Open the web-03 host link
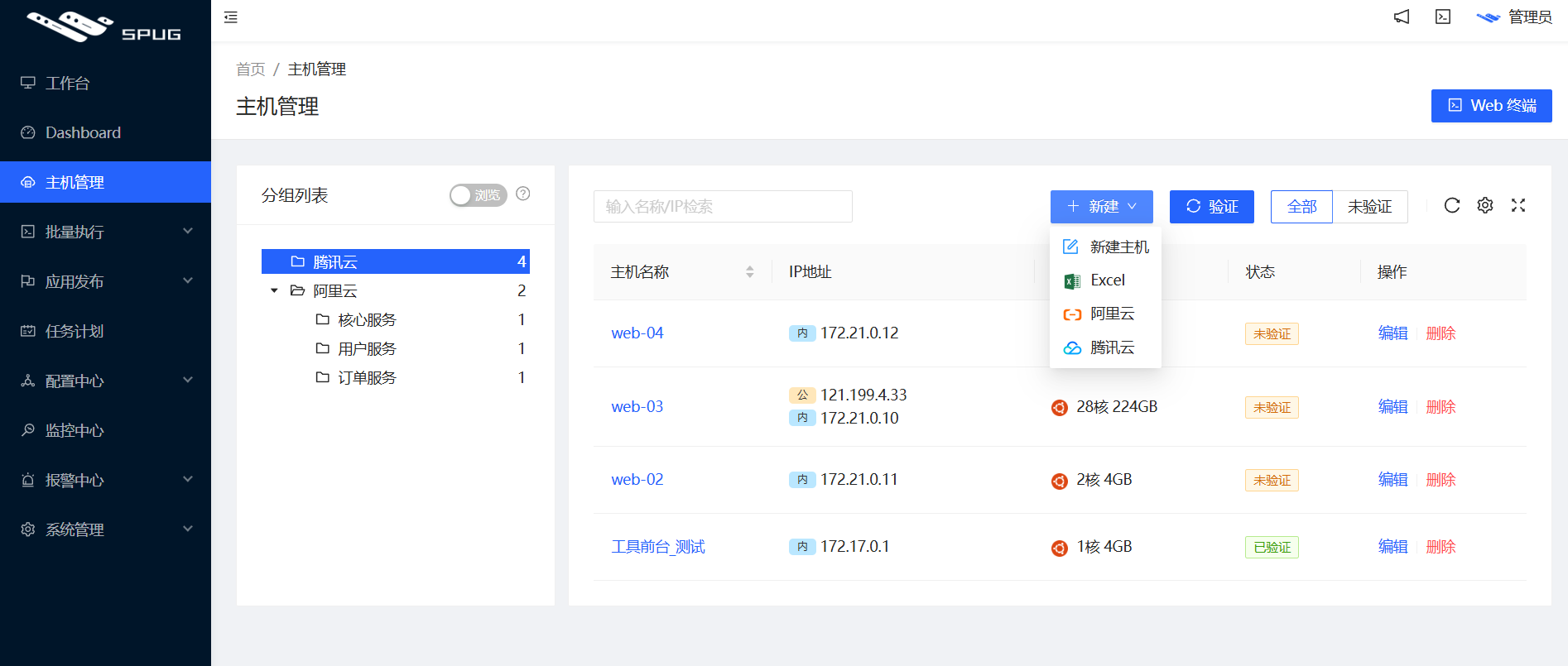This screenshot has width=1568, height=666. [x=637, y=407]
